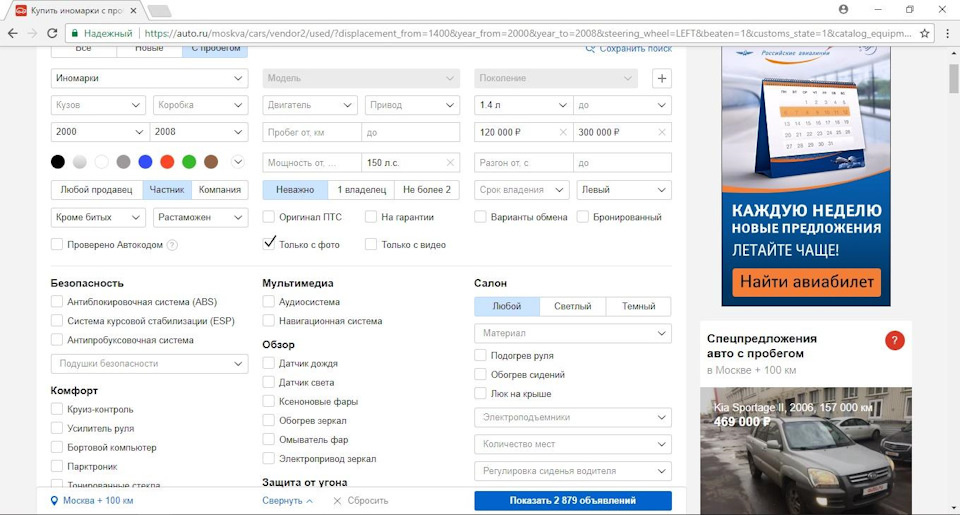Open the Иномарки brand dropdown

[149, 78]
